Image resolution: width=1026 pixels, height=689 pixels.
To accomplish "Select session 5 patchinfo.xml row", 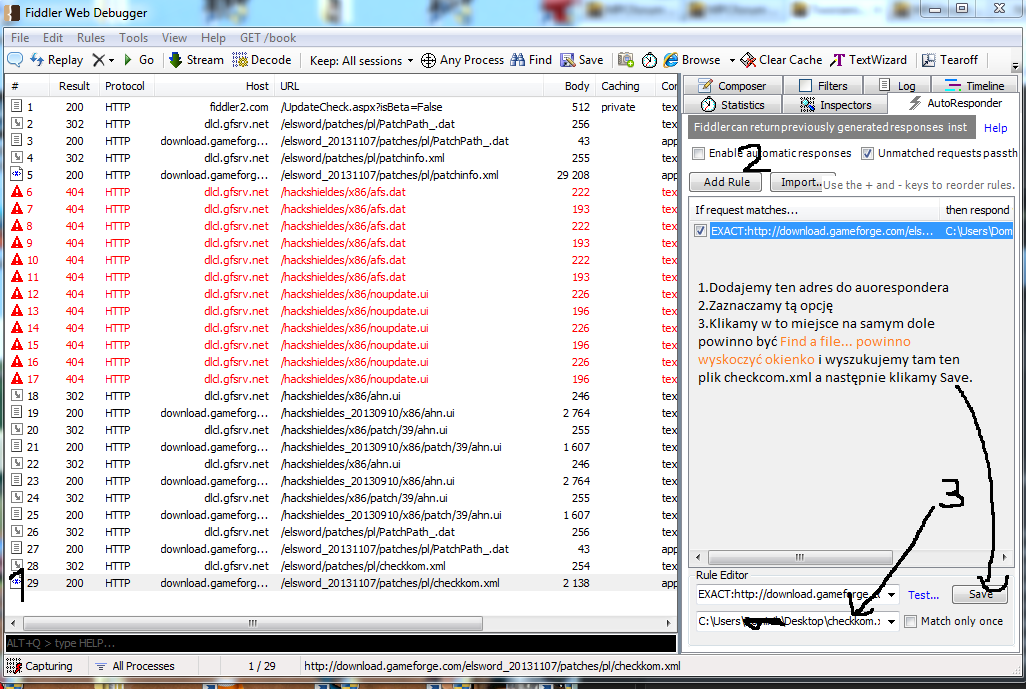I will 342,175.
